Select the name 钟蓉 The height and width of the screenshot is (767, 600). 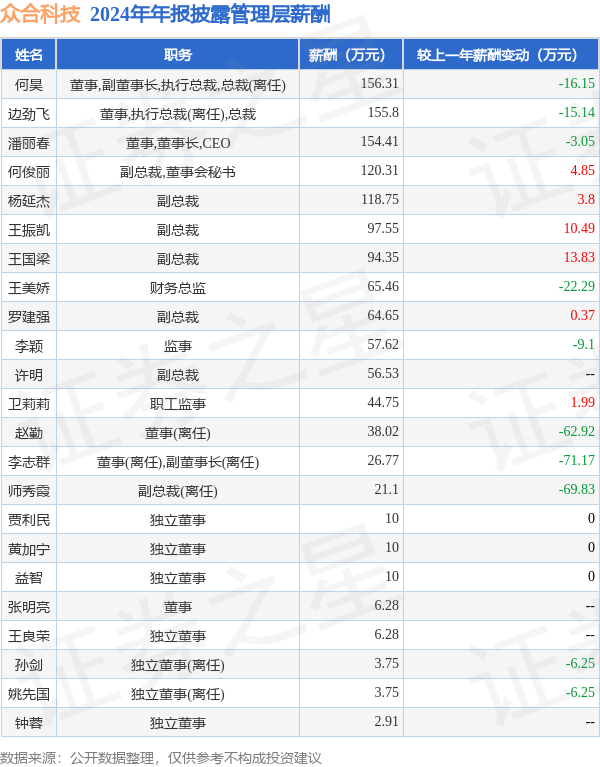coord(29,722)
